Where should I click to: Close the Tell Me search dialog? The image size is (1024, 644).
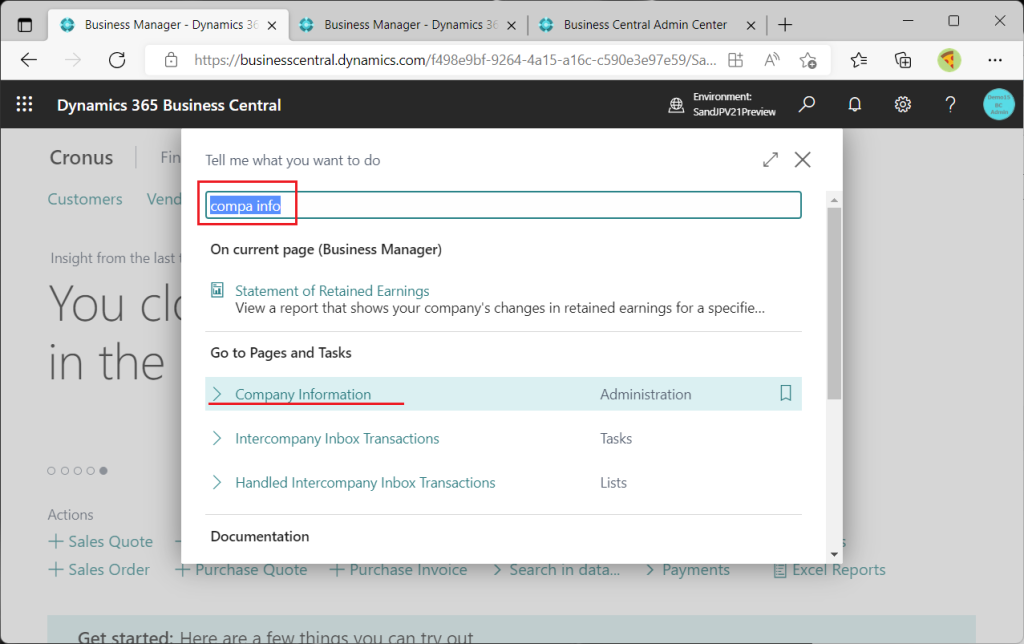click(x=803, y=159)
